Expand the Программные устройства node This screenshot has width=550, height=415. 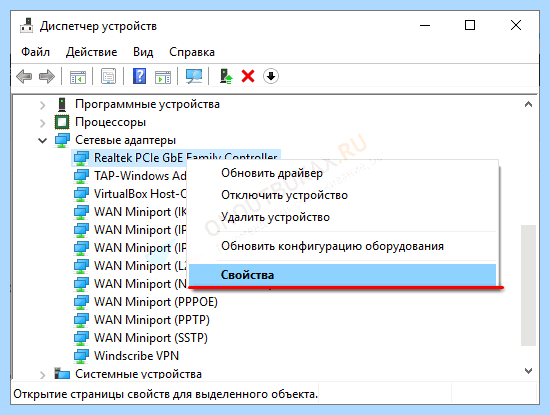coord(42,105)
